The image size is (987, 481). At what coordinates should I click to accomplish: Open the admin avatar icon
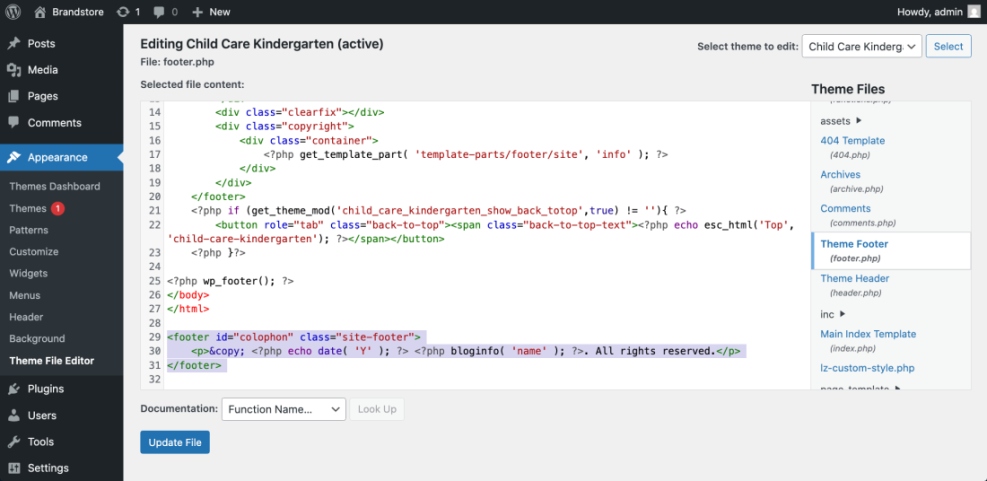click(x=973, y=11)
